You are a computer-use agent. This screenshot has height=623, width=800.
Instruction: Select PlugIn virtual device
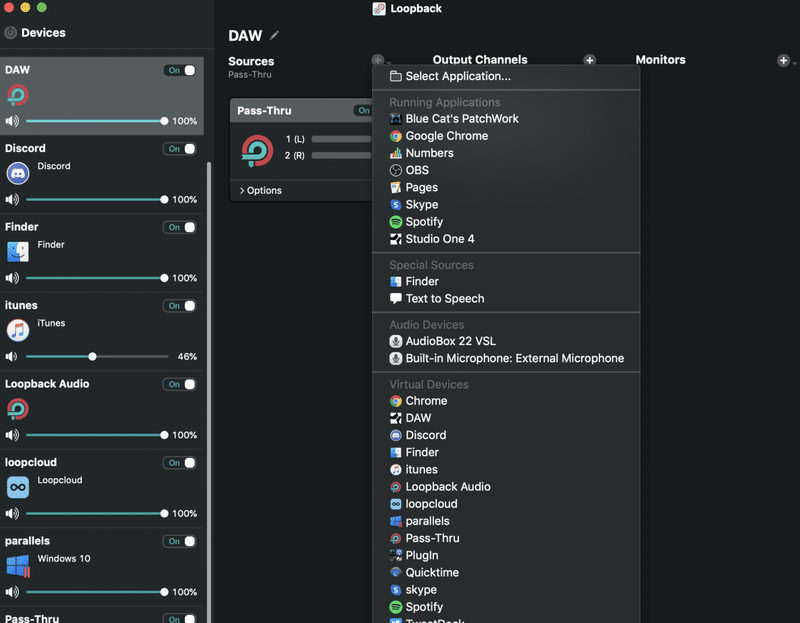[x=506, y=555]
